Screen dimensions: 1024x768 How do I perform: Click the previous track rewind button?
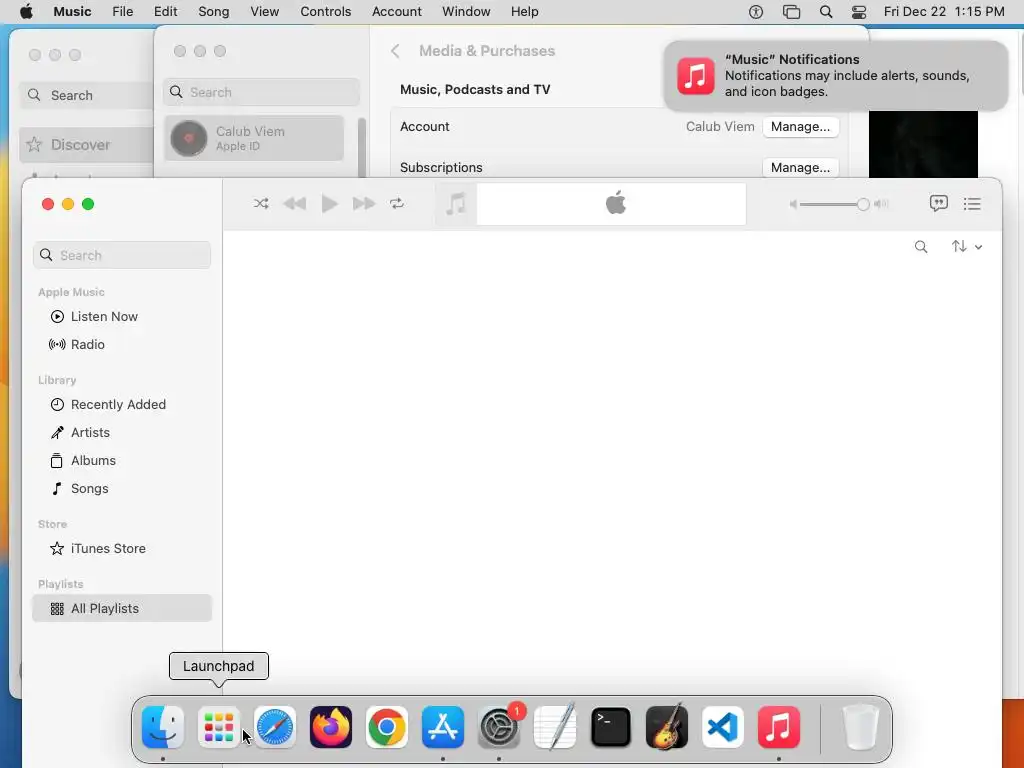[295, 204]
